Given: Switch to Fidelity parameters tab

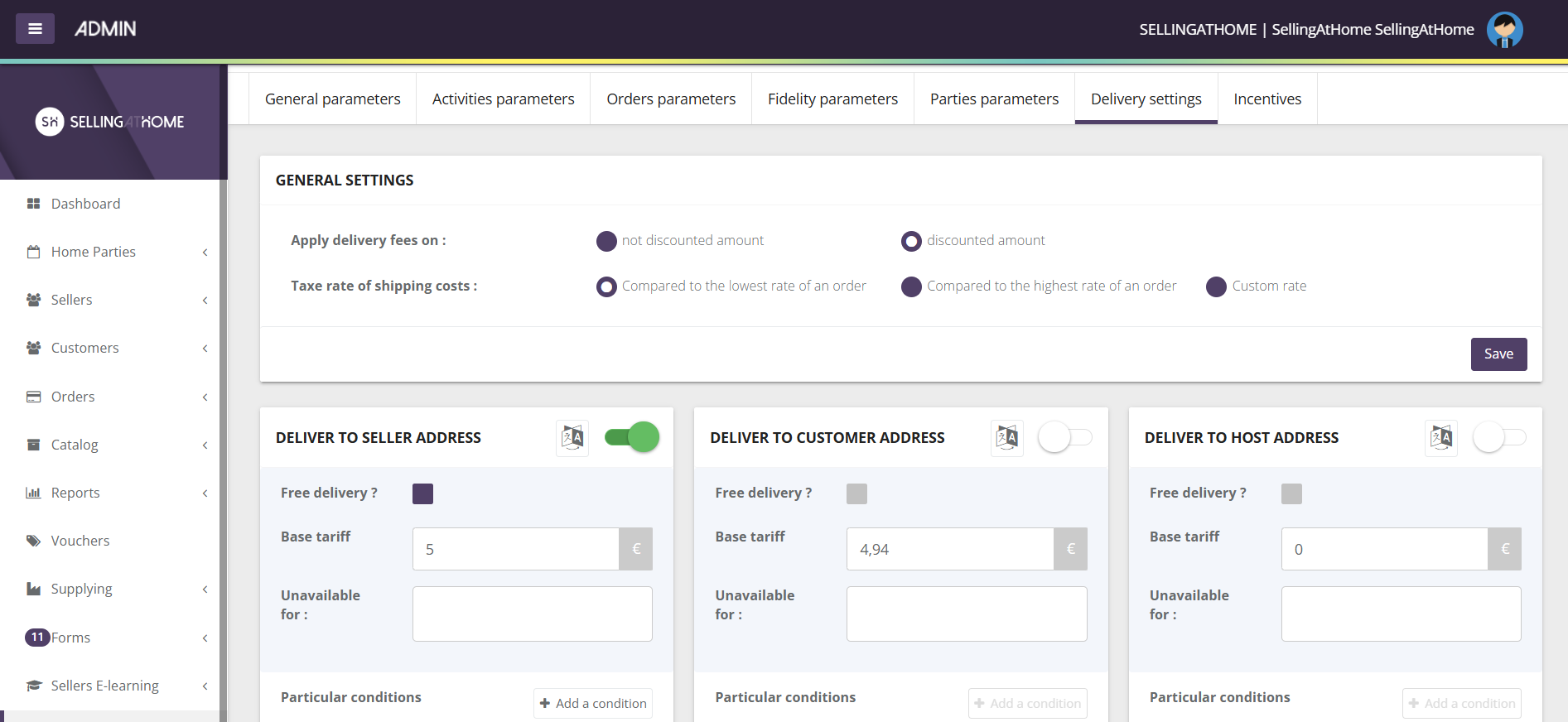Looking at the screenshot, I should (832, 99).
